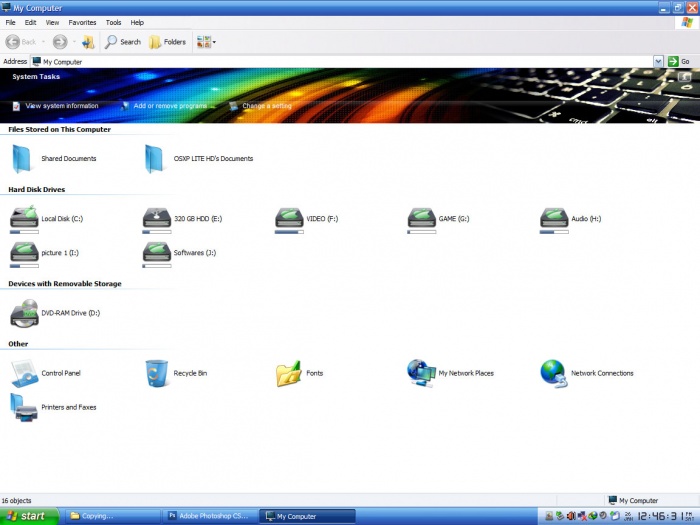Click Add or remove programs link
The height and width of the screenshot is (525, 700).
[x=170, y=106]
